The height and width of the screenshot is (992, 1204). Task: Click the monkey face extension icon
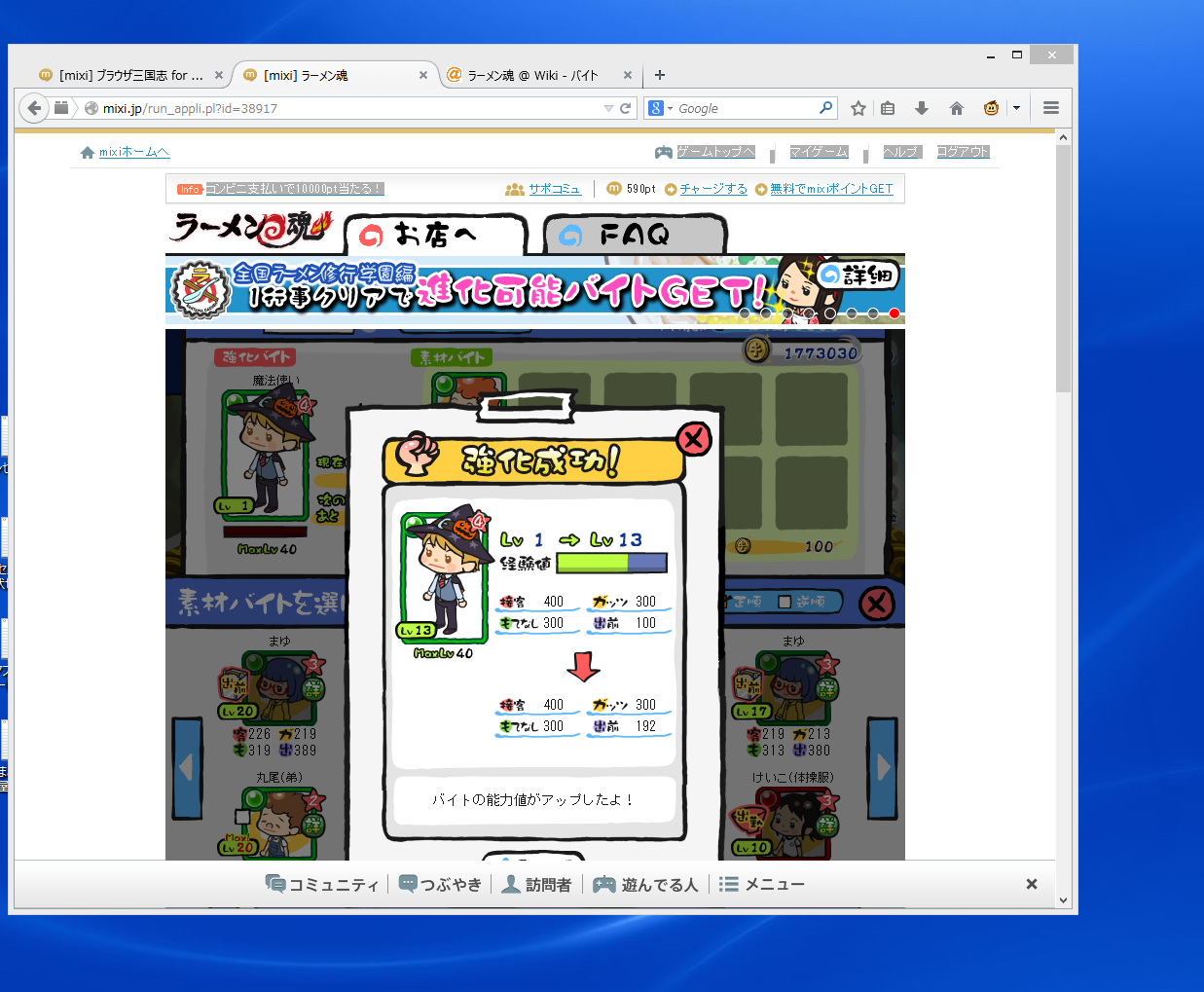pos(991,108)
